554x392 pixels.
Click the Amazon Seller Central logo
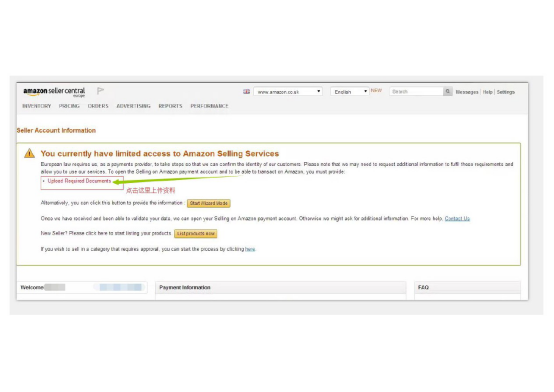click(54, 92)
